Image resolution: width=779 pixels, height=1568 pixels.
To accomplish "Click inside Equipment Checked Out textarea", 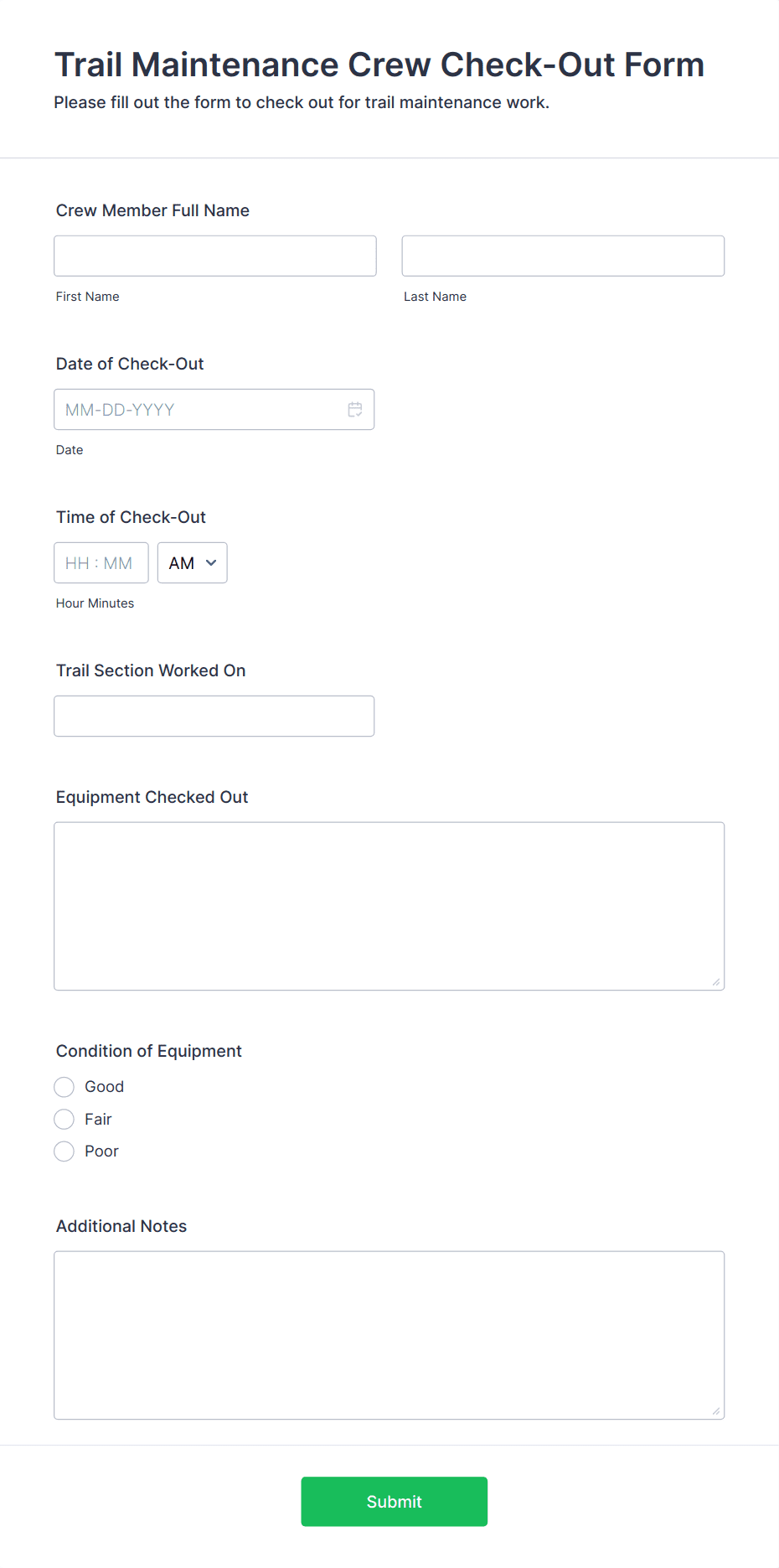I will [389, 906].
